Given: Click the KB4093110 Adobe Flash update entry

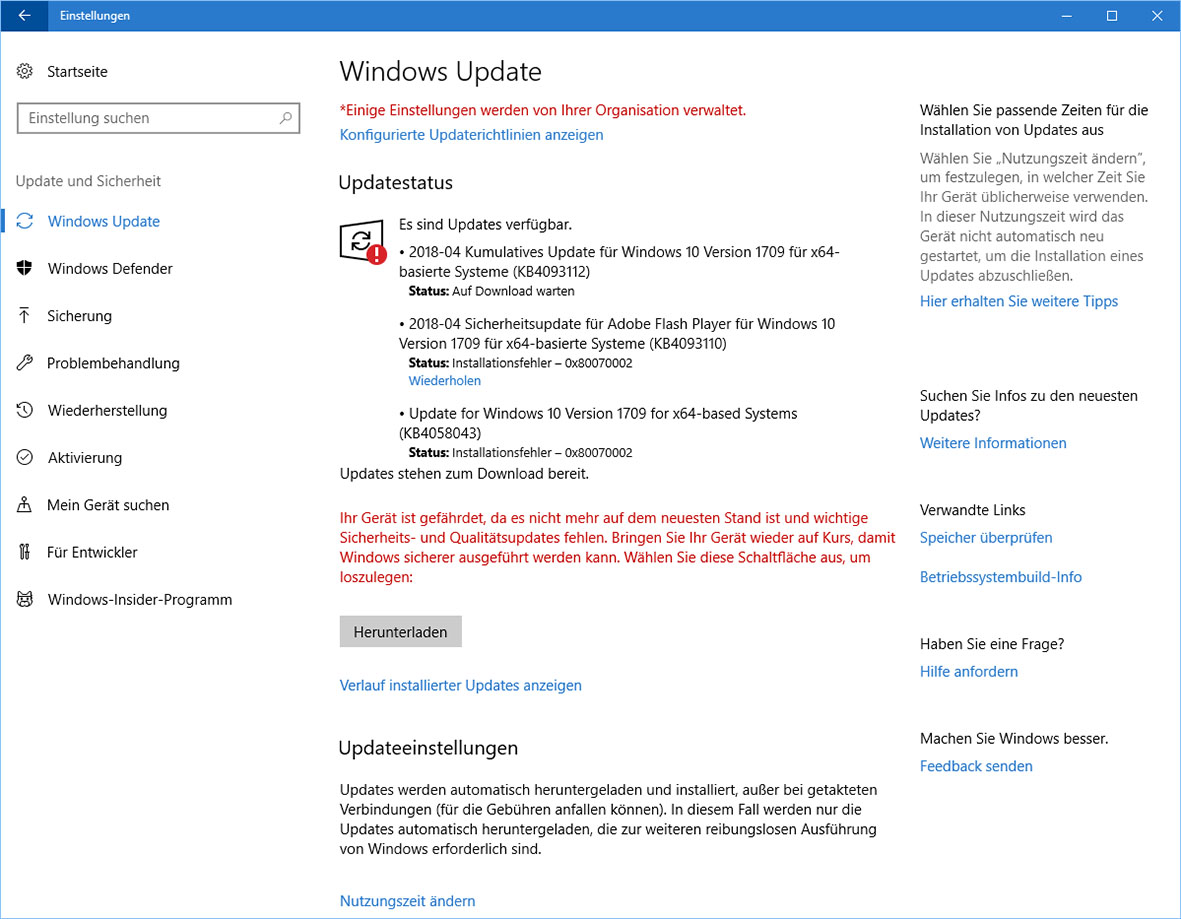Looking at the screenshot, I should coord(617,334).
